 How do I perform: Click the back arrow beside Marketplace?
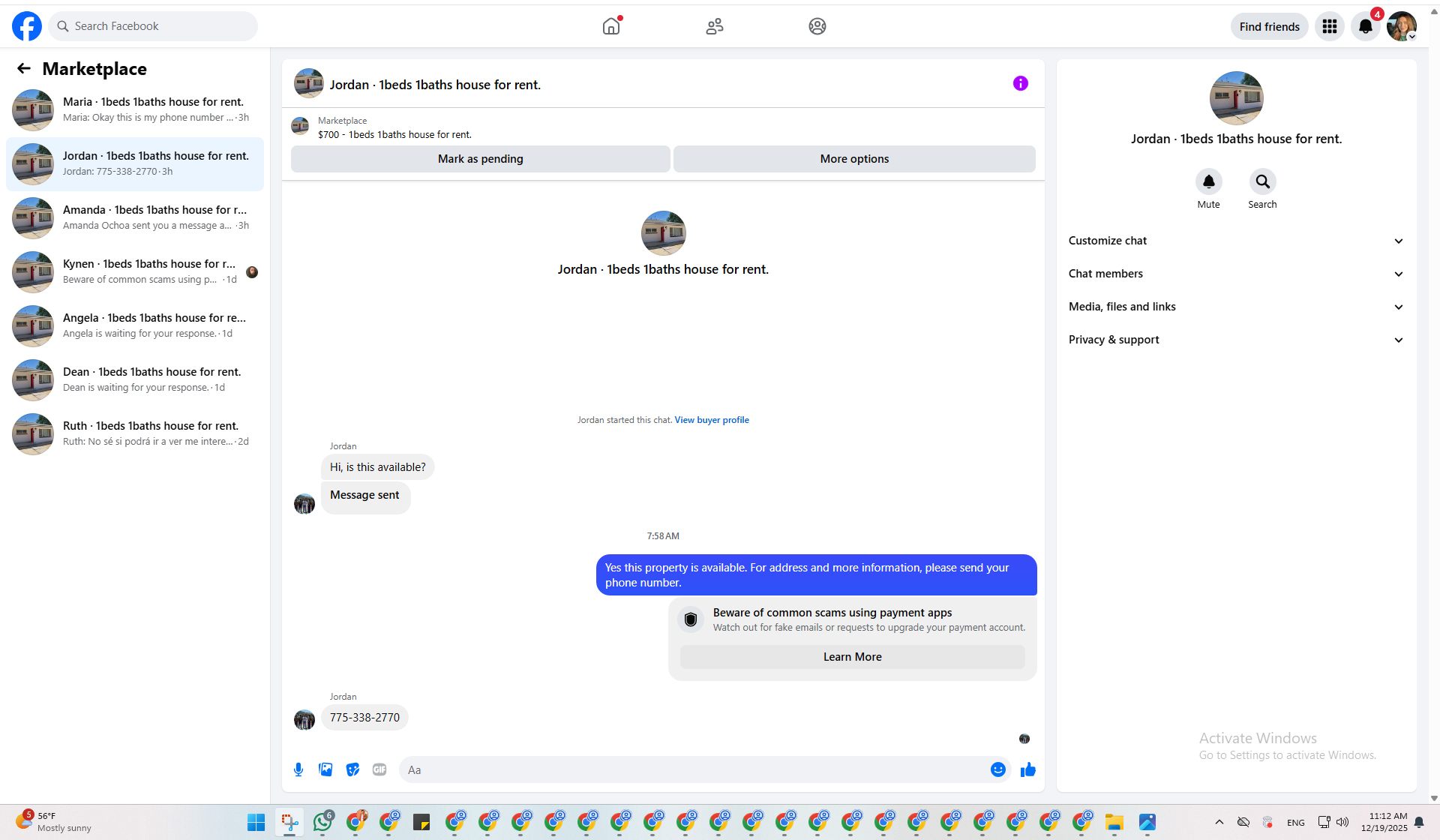(24, 69)
